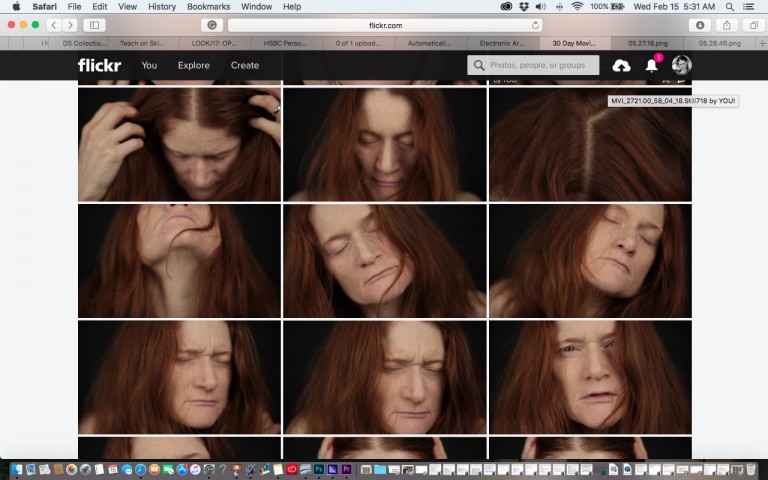This screenshot has width=768, height=480.
Task: Open the volume menu bar icon
Action: coord(541,7)
